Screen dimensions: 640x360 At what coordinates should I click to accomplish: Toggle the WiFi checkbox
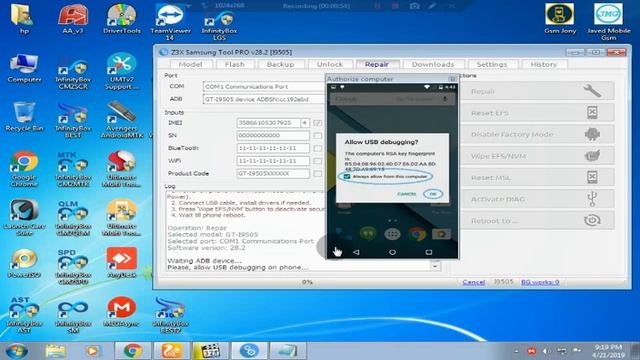318,161
